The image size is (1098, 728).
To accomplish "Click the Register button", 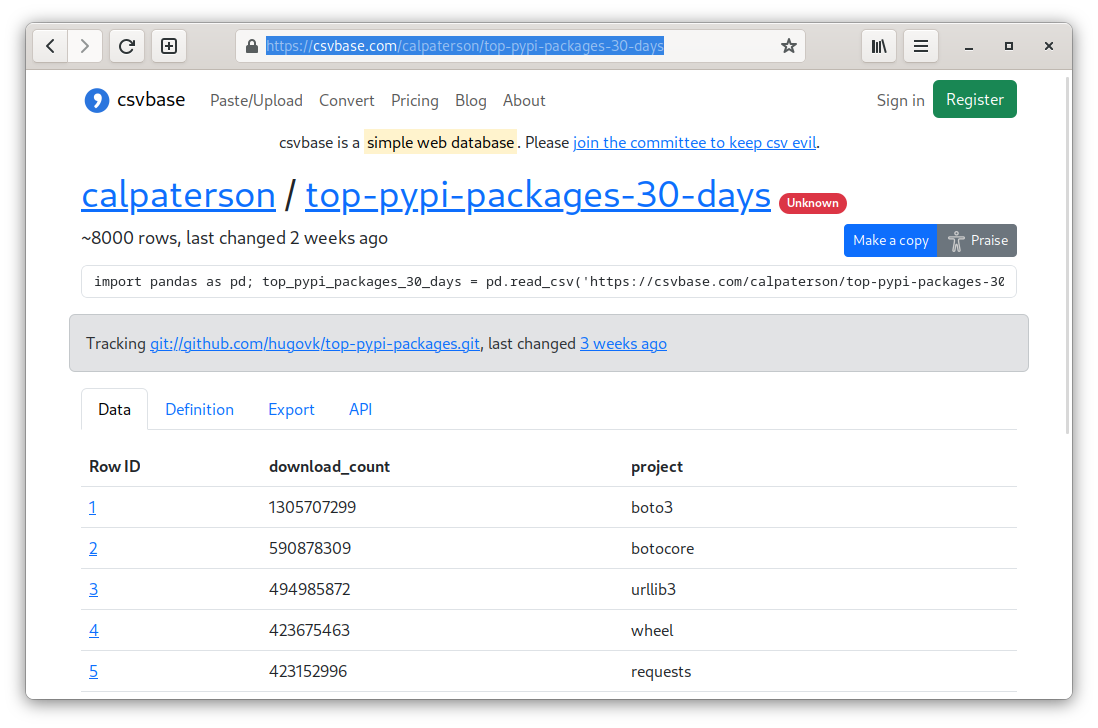I will [x=974, y=99].
